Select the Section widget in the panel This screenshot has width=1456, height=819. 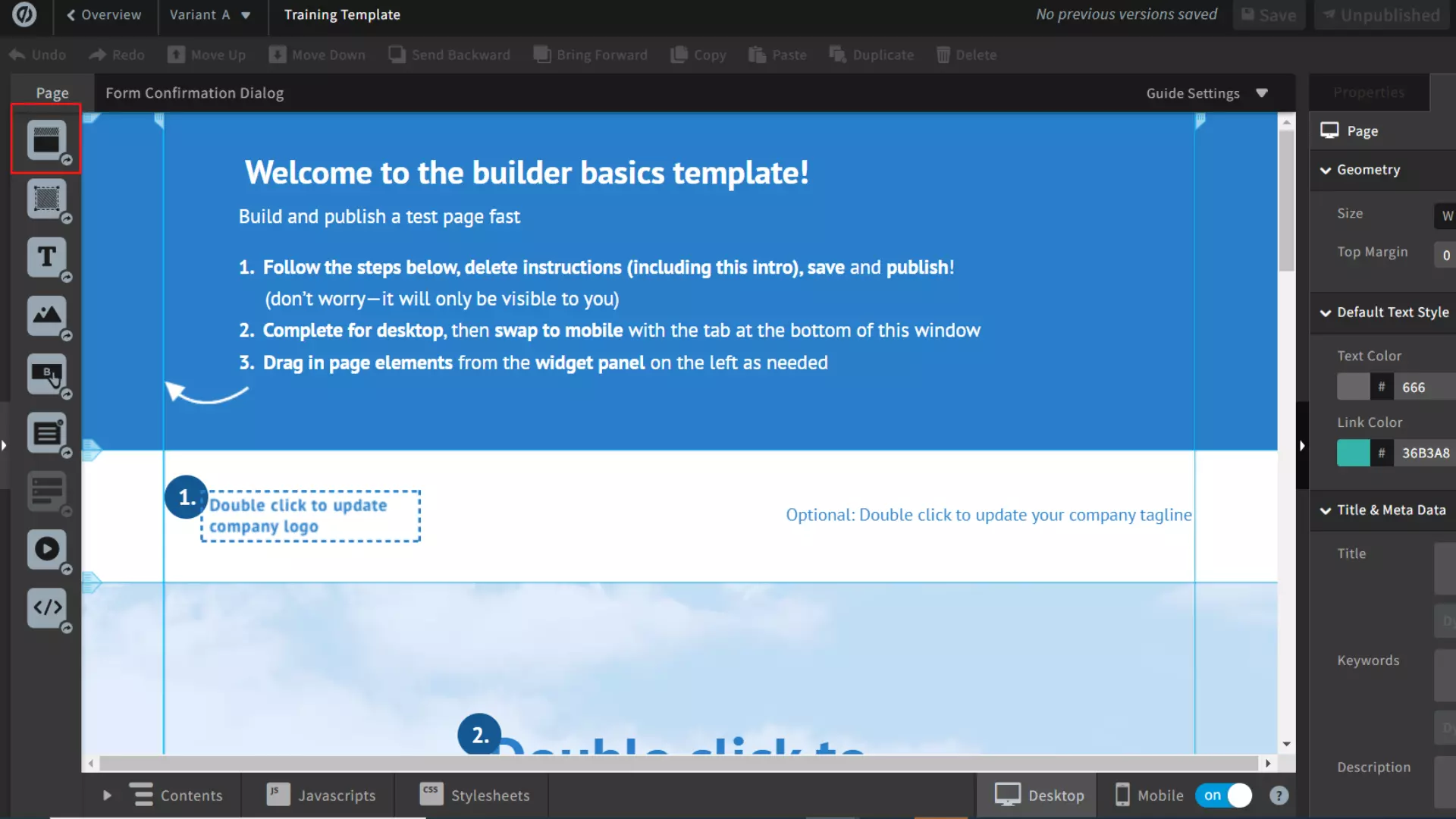(47, 139)
